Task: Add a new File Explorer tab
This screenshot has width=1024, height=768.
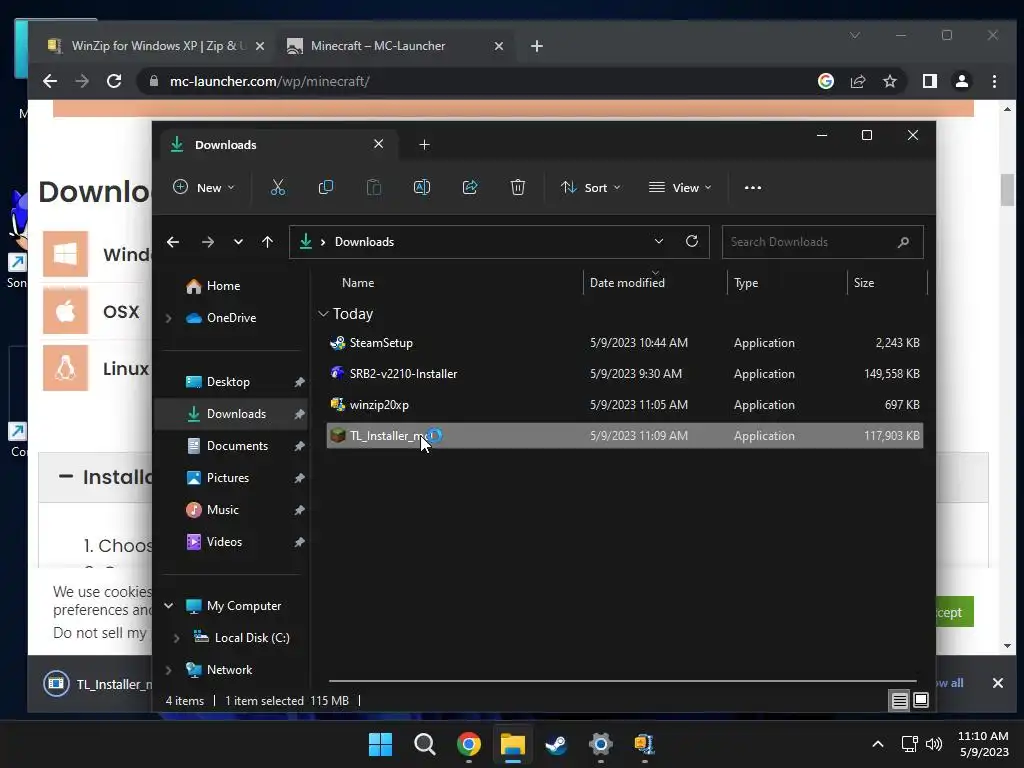Action: click(x=424, y=145)
